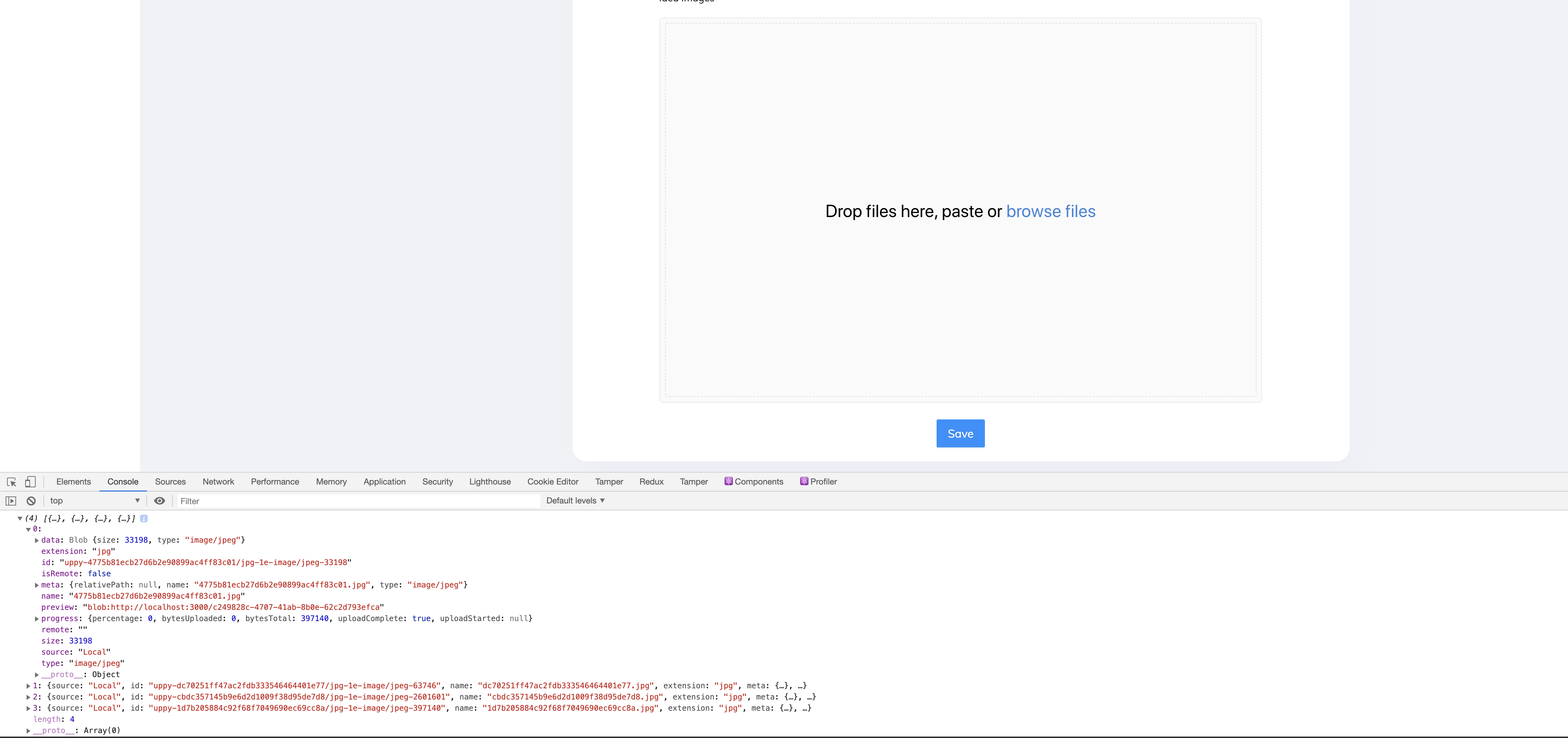Expand array item 2 in console

coord(29,697)
